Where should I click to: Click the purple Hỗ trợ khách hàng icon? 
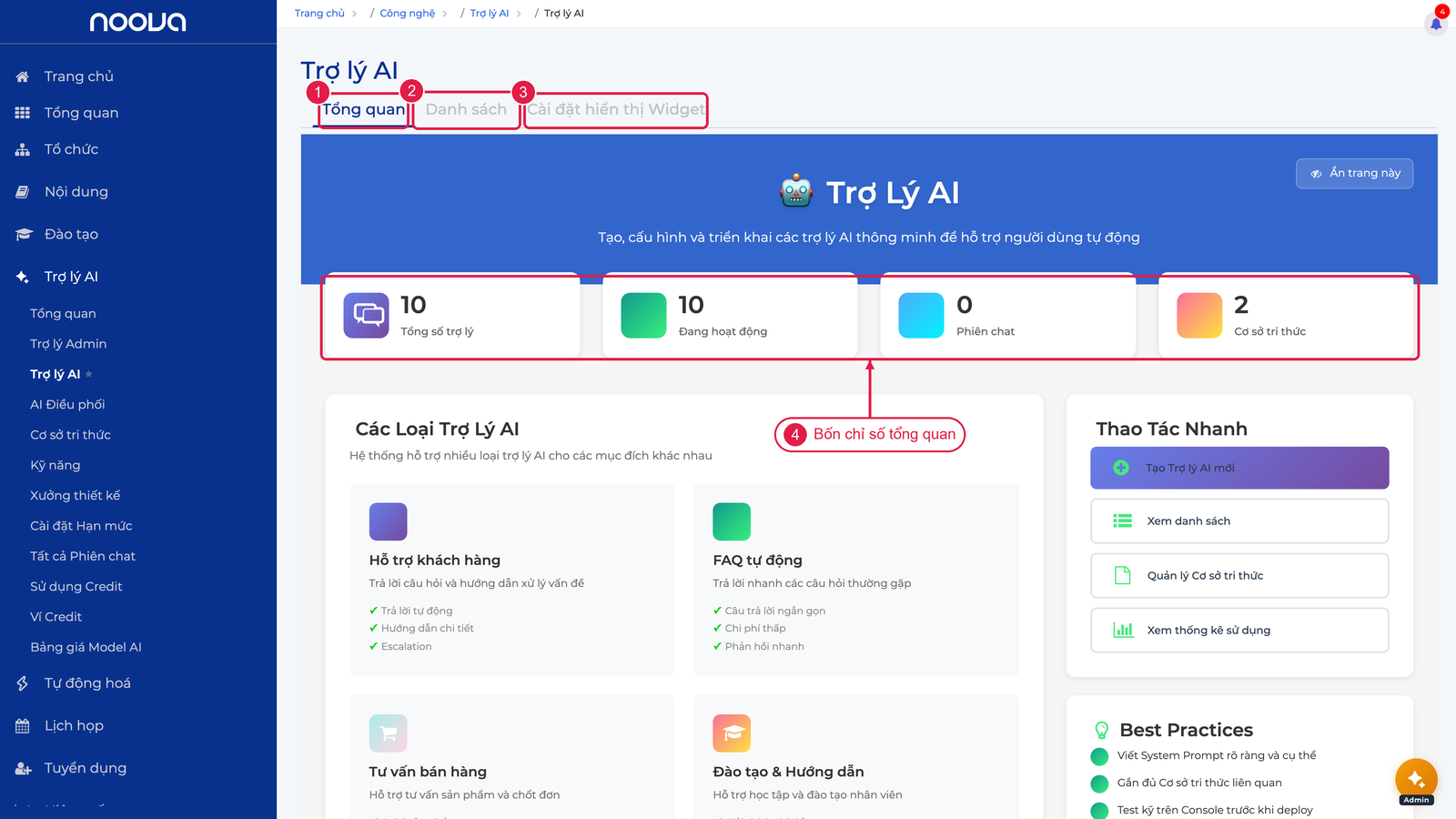[x=388, y=521]
